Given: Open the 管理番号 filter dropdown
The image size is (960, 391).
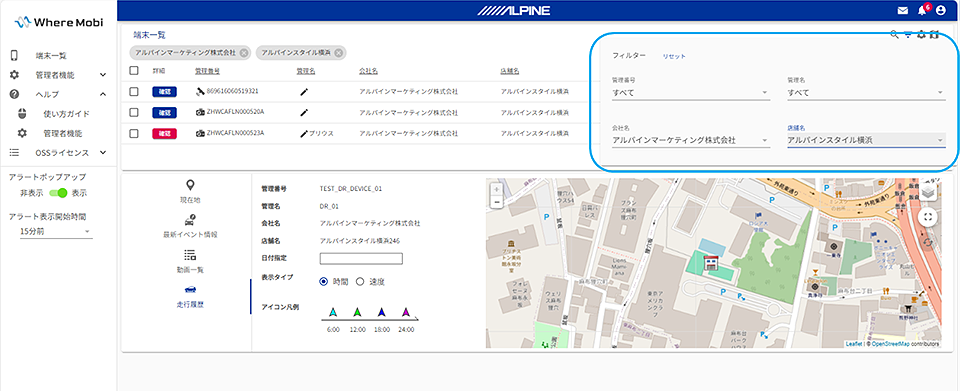Looking at the screenshot, I should (691, 93).
